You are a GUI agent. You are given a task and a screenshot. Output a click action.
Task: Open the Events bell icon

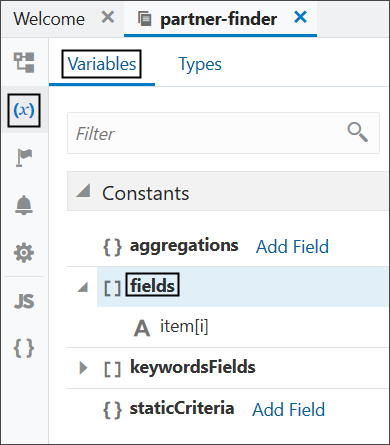24,205
